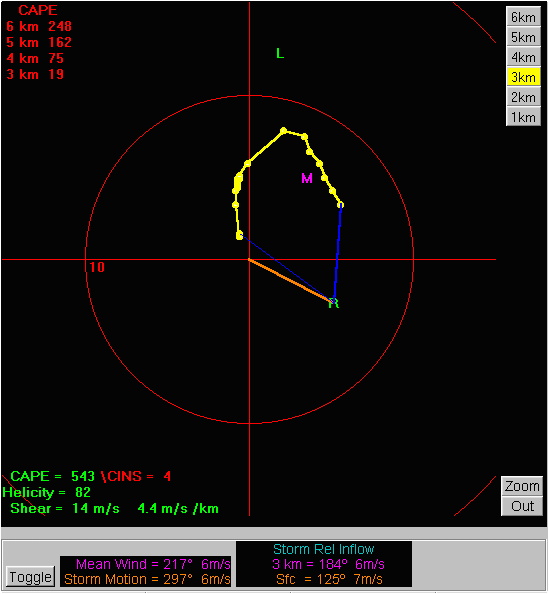Click the magenta M mean wind marker

307,178
